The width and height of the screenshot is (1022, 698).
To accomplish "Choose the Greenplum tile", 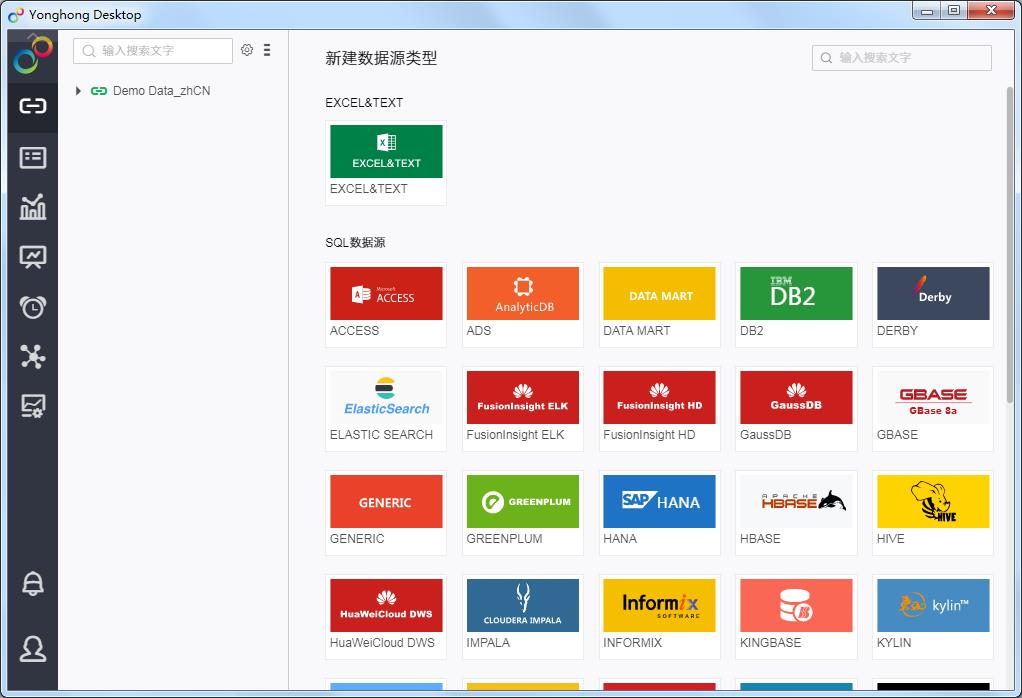I will coord(523,512).
